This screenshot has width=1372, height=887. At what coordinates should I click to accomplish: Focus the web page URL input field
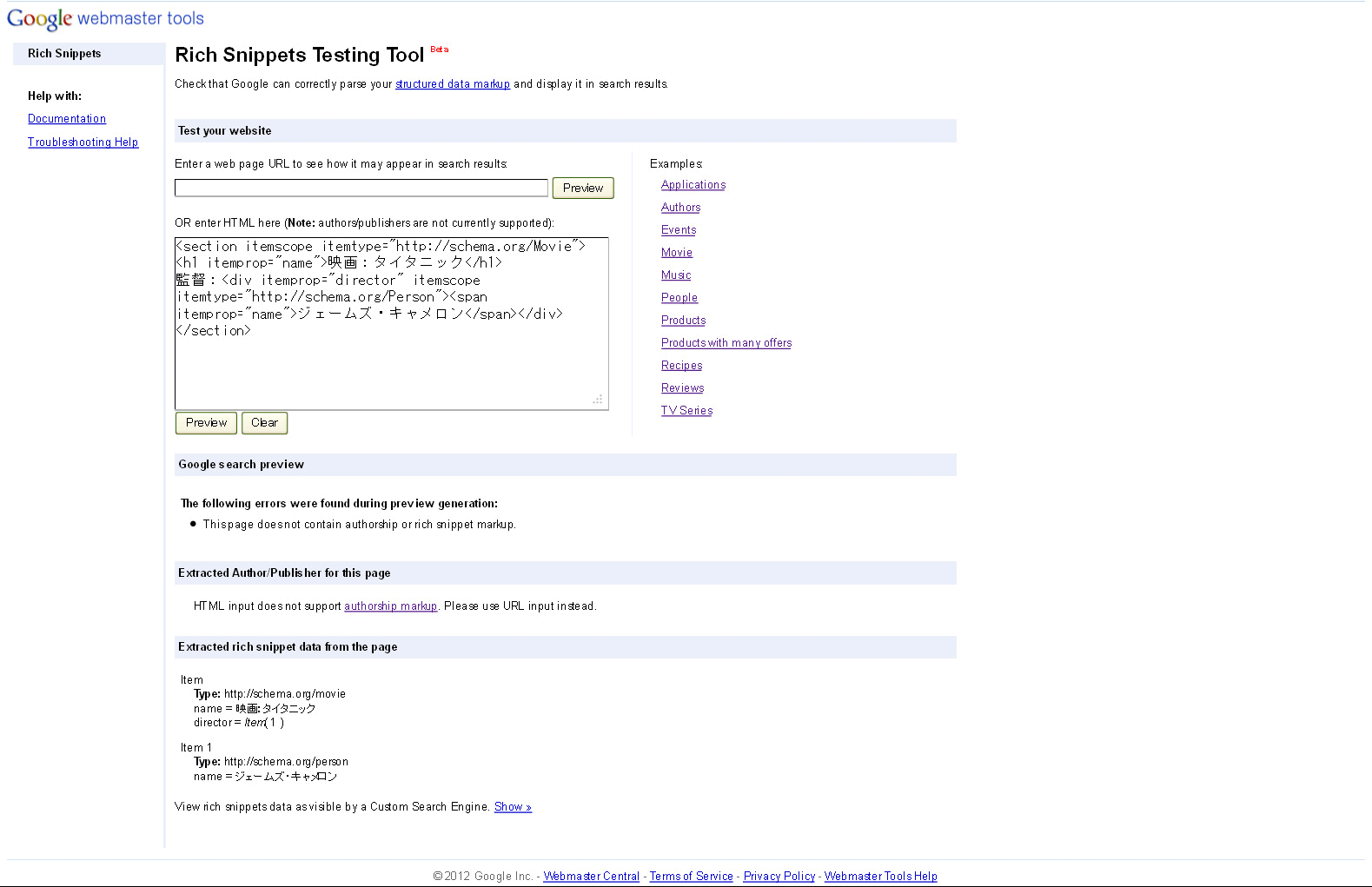[361, 188]
